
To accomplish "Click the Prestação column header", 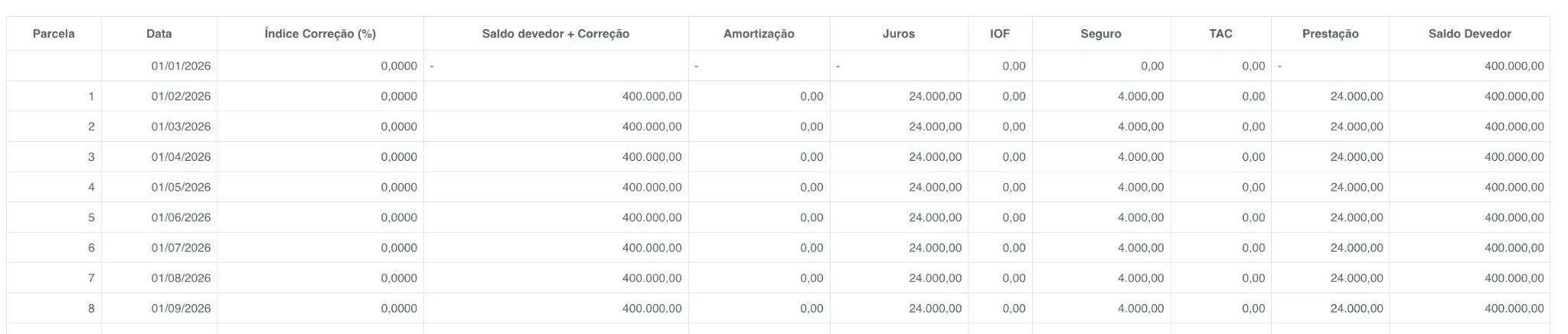I will [x=1330, y=34].
